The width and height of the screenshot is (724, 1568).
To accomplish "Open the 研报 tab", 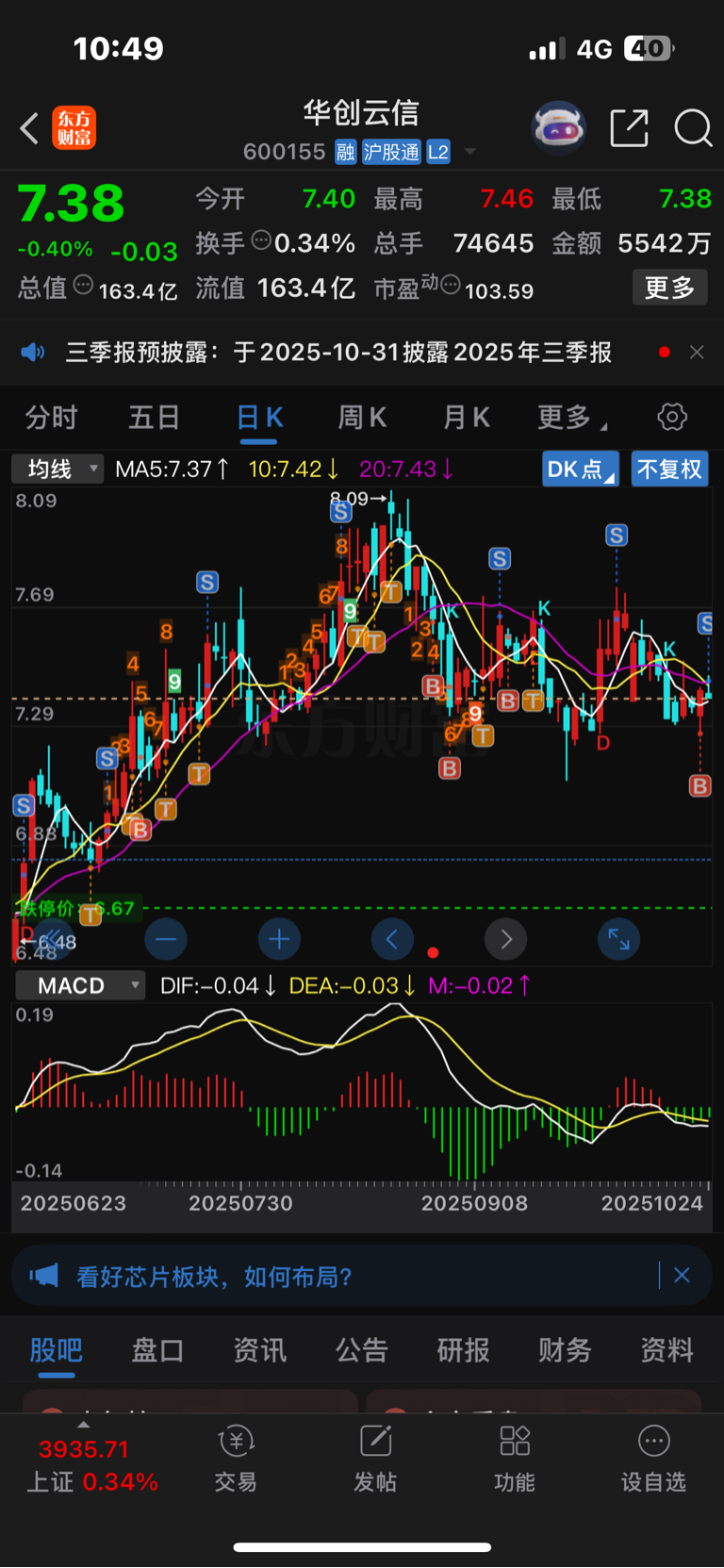I will pyautogui.click(x=463, y=1350).
